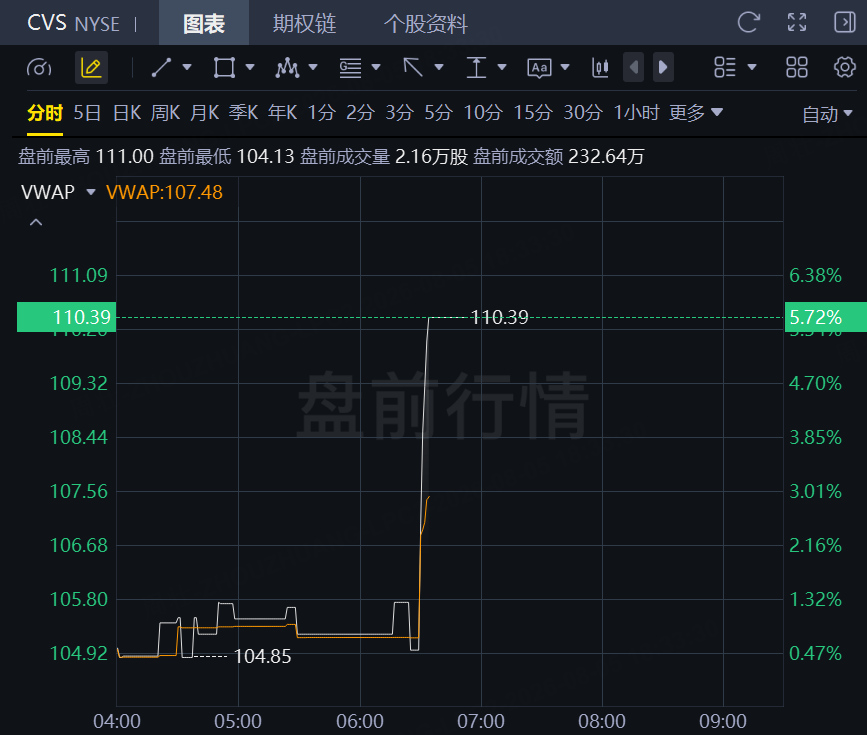Screen dimensions: 867x735
Task: Expand the Fibonacci tool dropdown arrow
Action: [376, 67]
